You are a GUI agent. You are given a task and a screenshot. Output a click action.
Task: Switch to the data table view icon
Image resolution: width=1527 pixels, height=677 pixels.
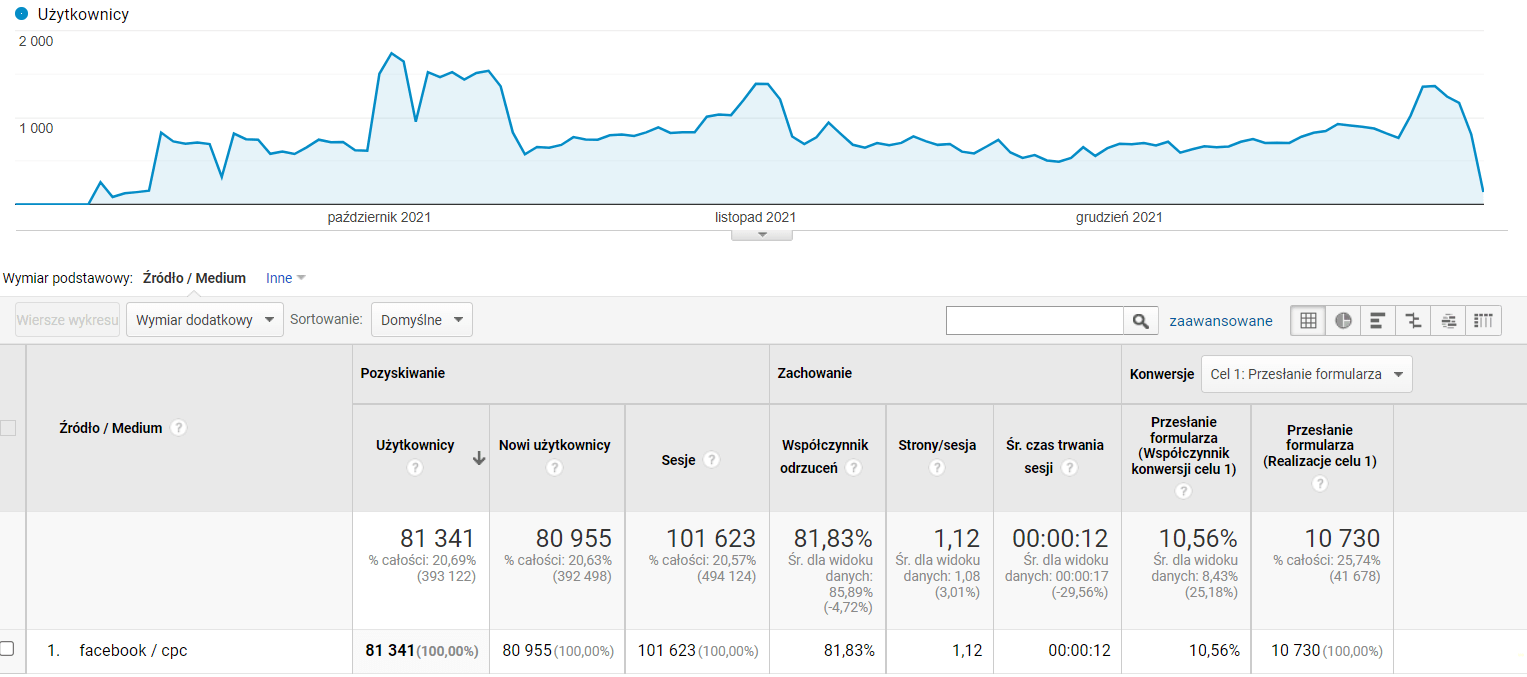(1307, 321)
